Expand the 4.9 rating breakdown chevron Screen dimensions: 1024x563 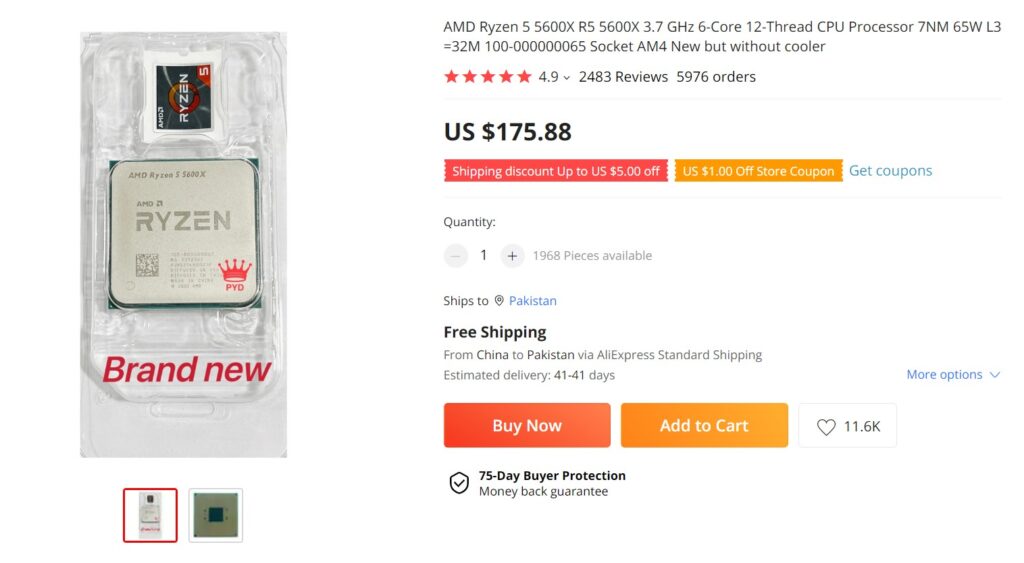(567, 78)
